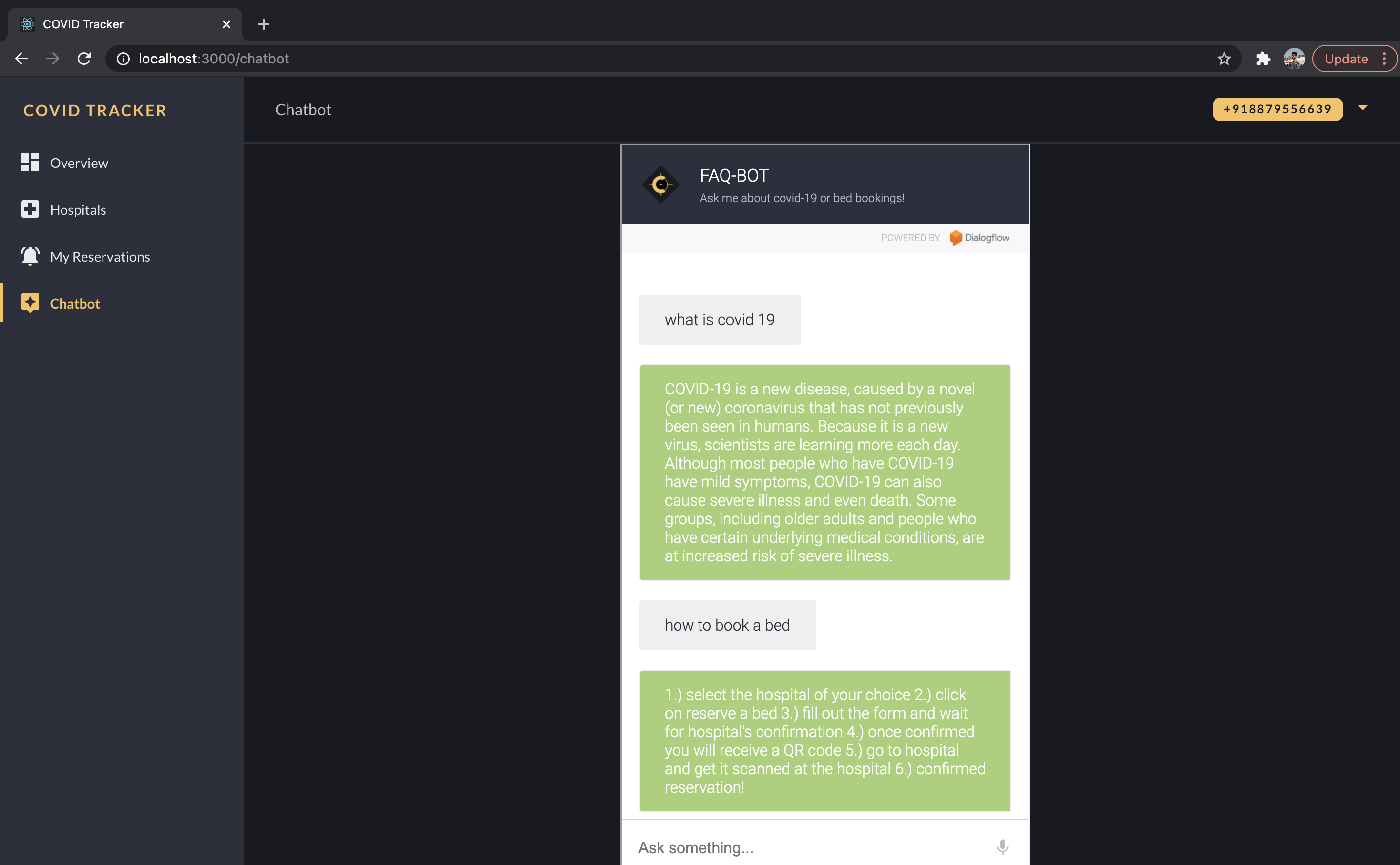The width and height of the screenshot is (1400, 865).
Task: Open the Chrome three-dot menu
Action: click(x=1384, y=59)
